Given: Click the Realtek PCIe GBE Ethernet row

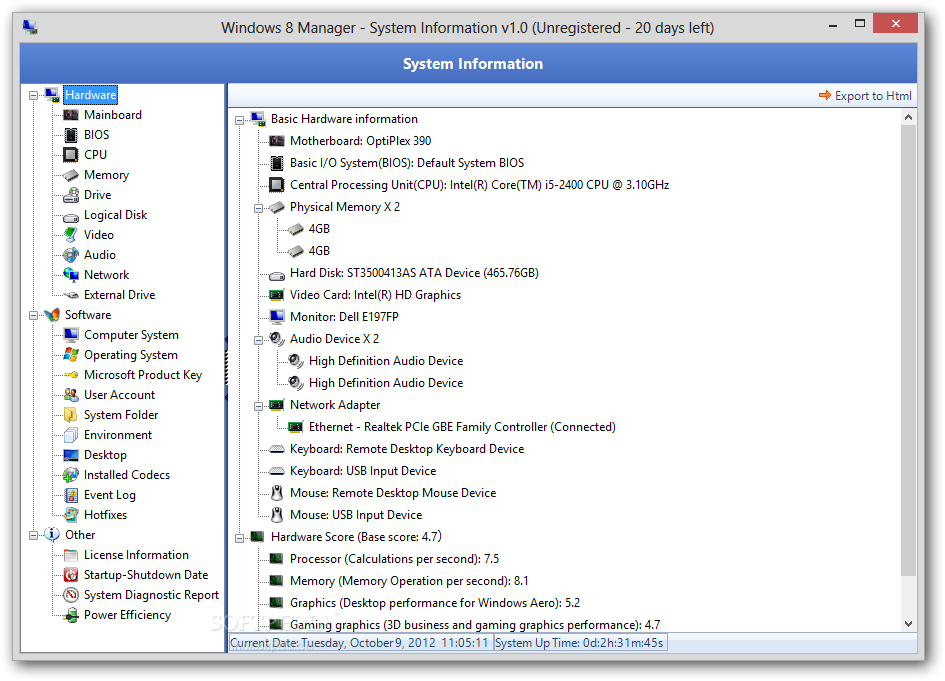Looking at the screenshot, I should point(462,427).
